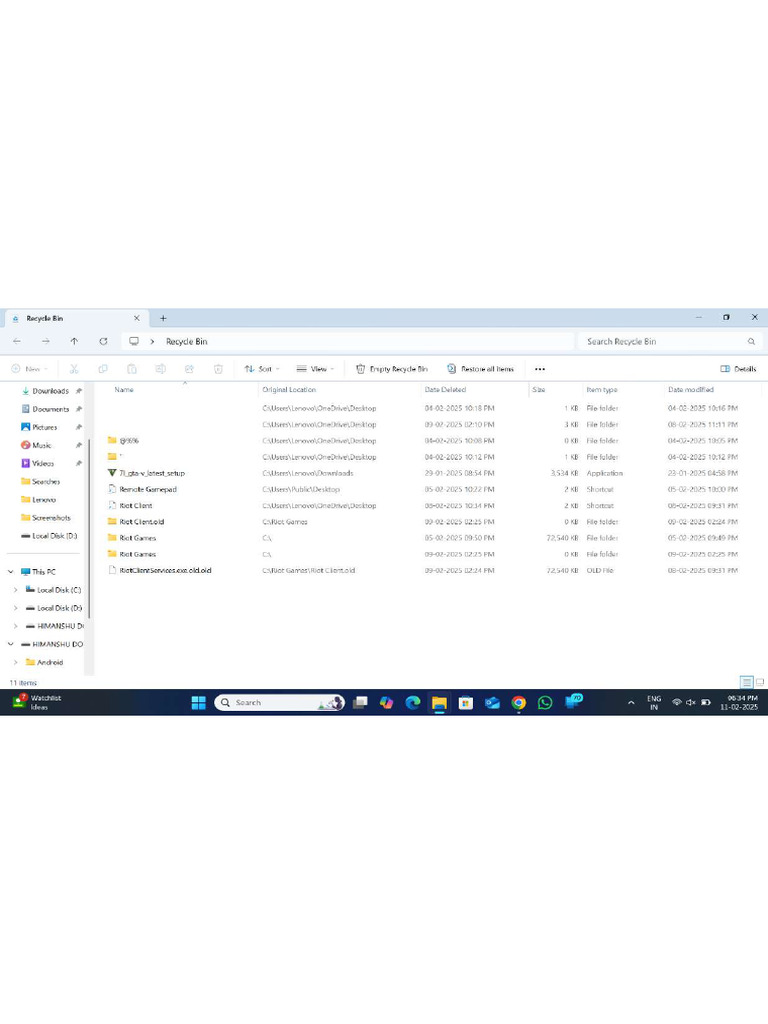This screenshot has height=1024, width=768.
Task: Click the Riot Client.old folder icon
Action: coord(112,521)
